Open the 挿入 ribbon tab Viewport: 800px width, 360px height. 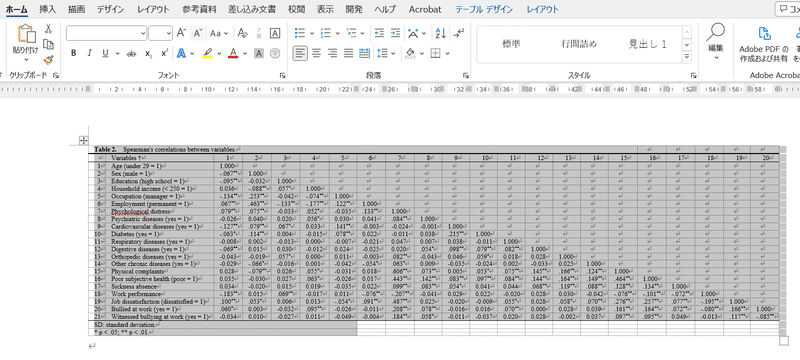point(47,9)
